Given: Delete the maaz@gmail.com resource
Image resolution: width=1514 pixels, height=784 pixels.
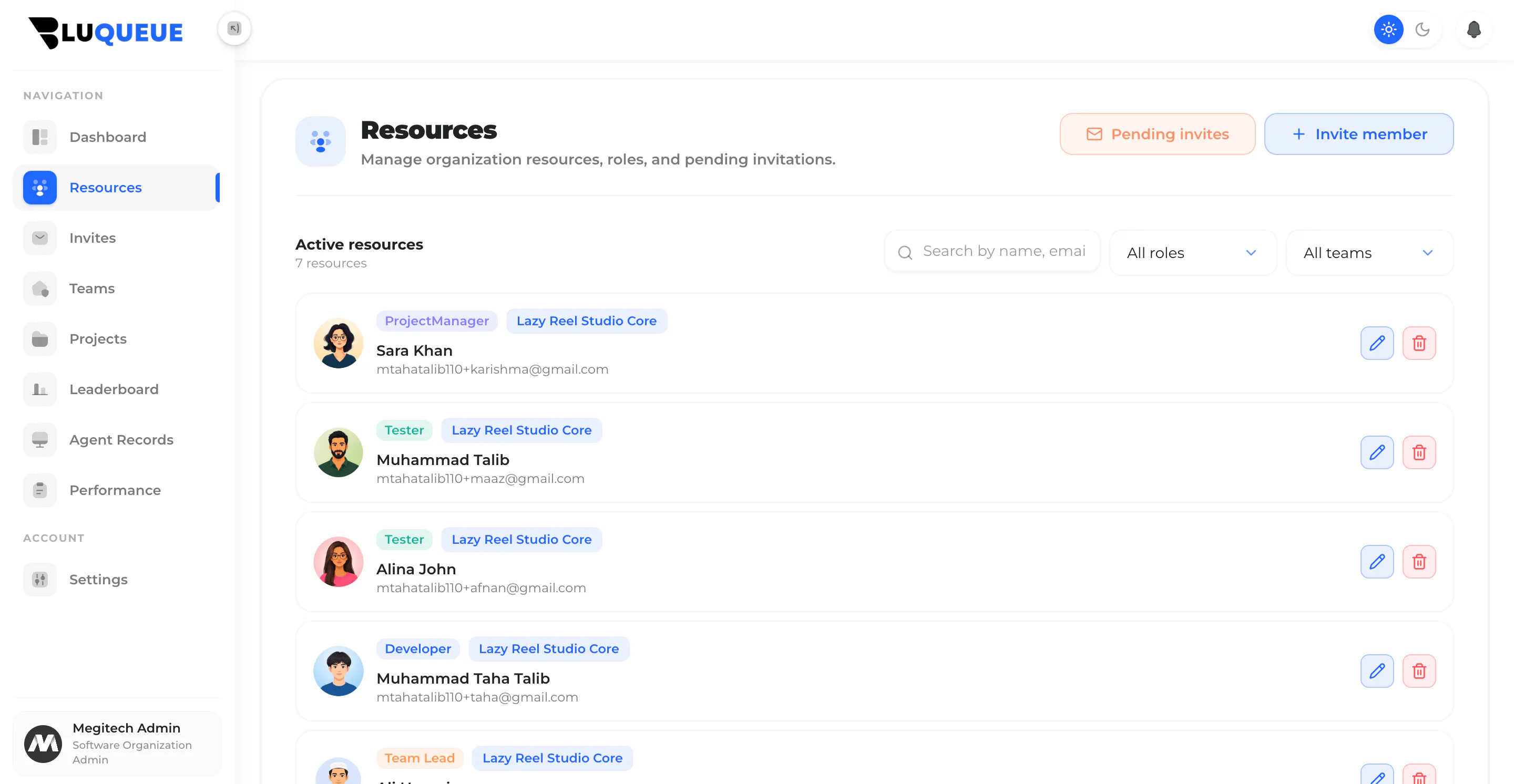Looking at the screenshot, I should click(x=1419, y=452).
